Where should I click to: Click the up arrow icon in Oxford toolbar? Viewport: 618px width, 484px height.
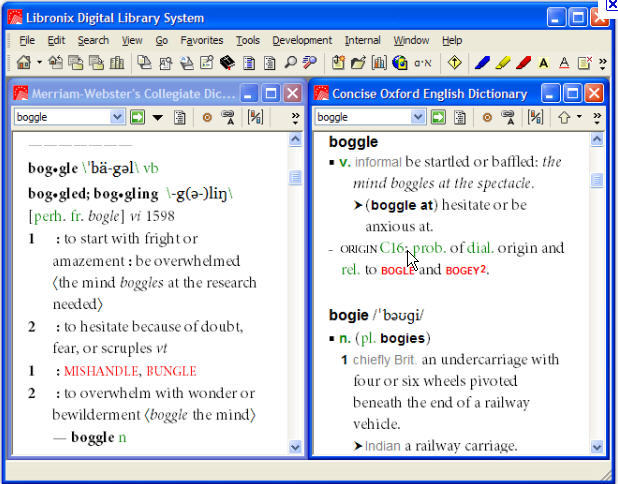(564, 117)
